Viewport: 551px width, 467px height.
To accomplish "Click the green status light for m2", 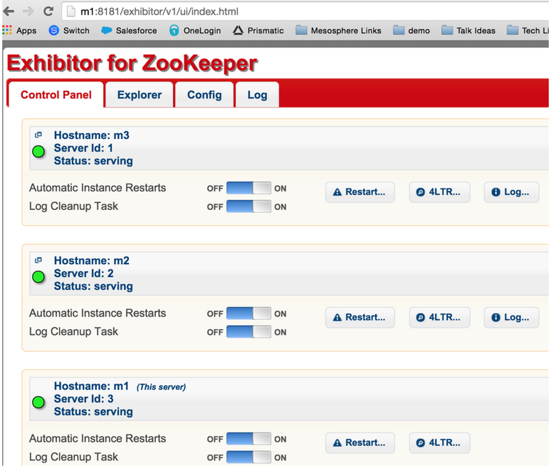I will pyautogui.click(x=38, y=277).
